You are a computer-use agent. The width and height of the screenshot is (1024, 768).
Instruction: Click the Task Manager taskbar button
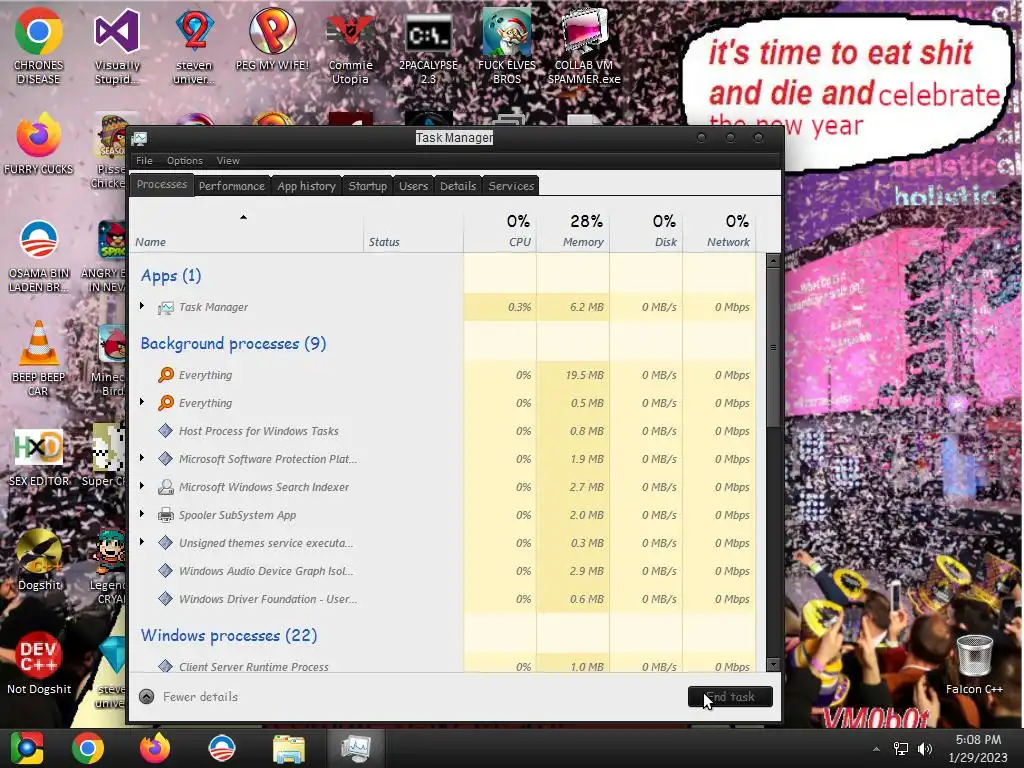(x=355, y=748)
